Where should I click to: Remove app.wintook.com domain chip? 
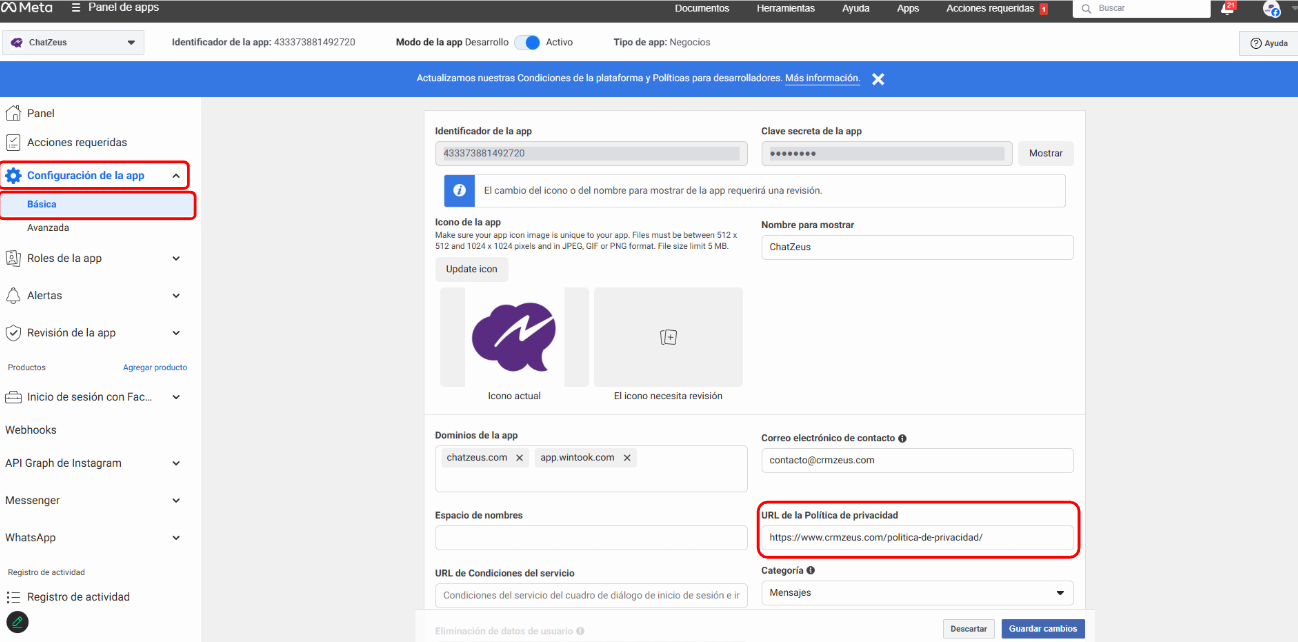(x=627, y=458)
